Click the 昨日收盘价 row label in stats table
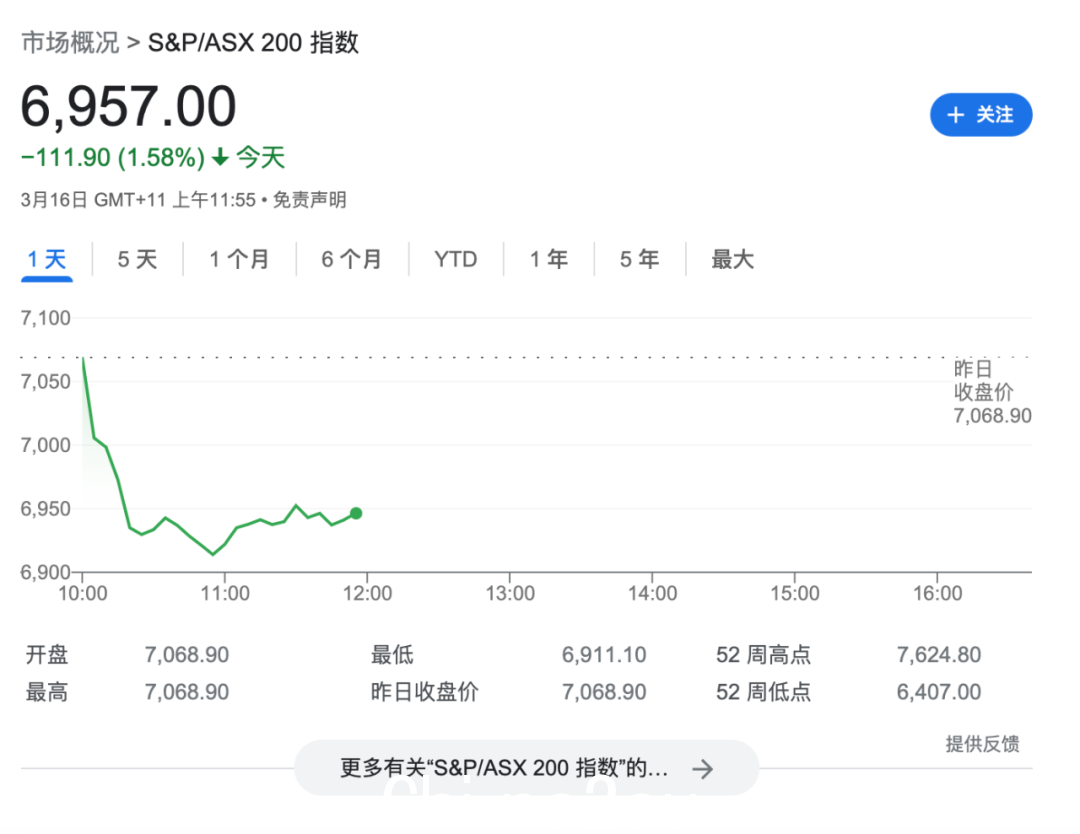This screenshot has width=1080, height=834. (x=424, y=691)
